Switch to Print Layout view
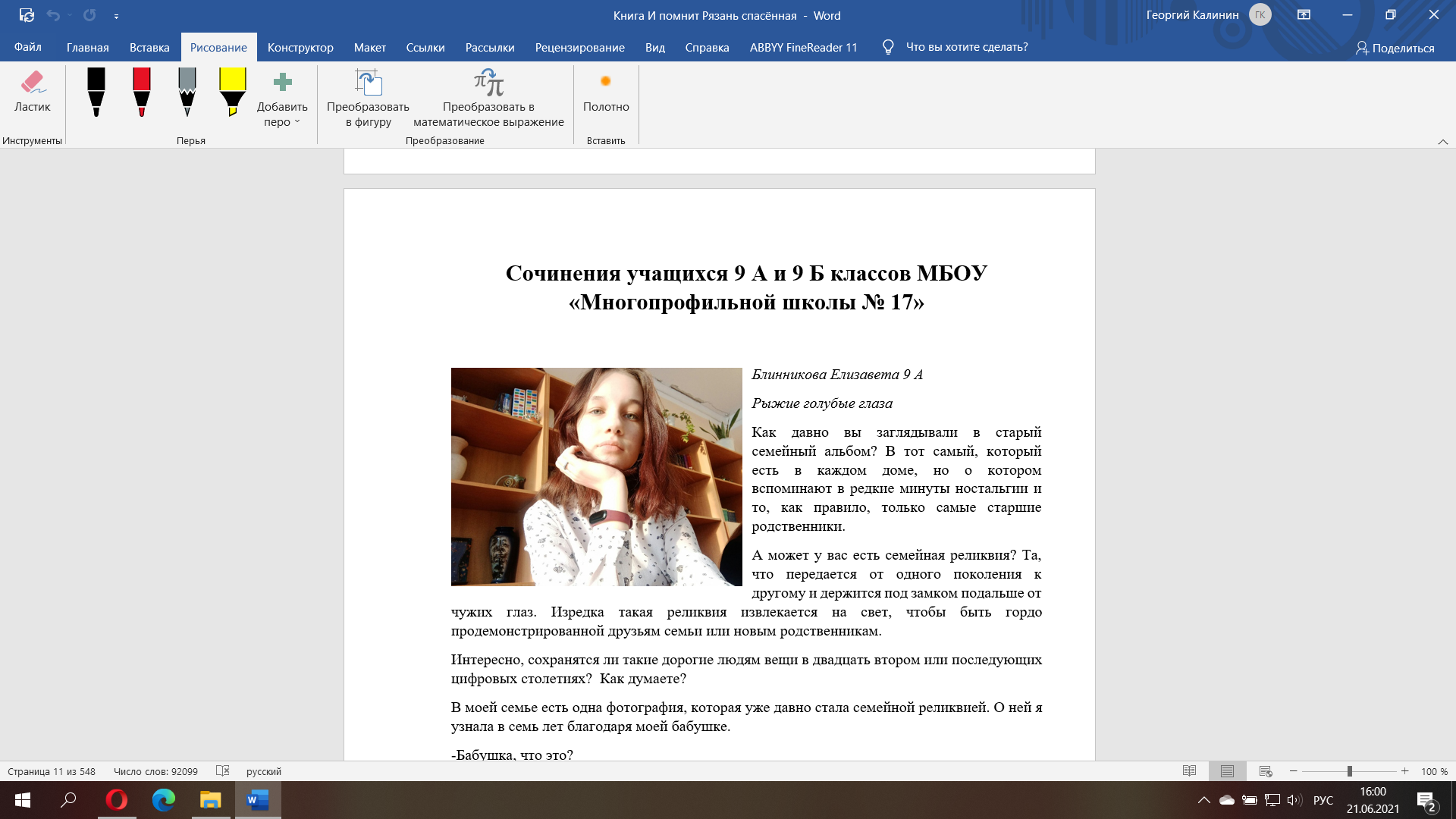The image size is (1456, 819). click(1227, 771)
